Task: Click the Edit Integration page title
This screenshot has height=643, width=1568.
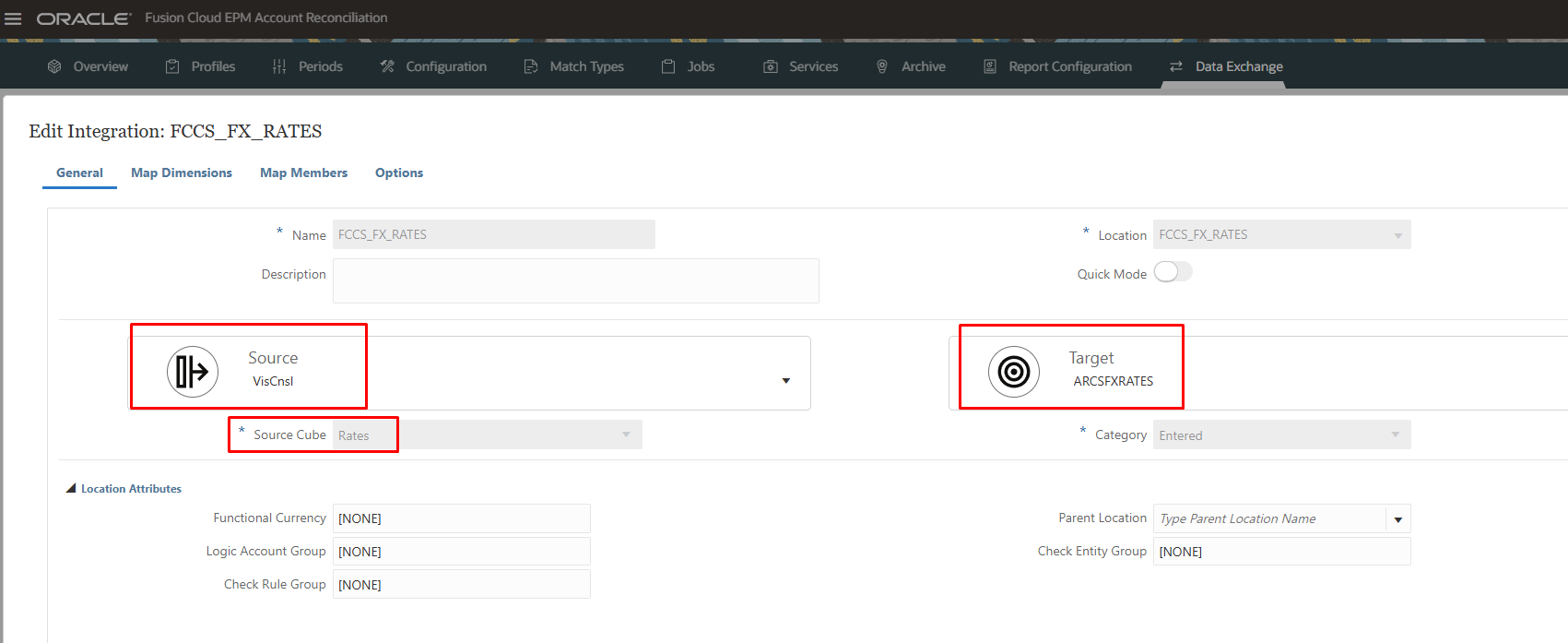Action: click(175, 131)
